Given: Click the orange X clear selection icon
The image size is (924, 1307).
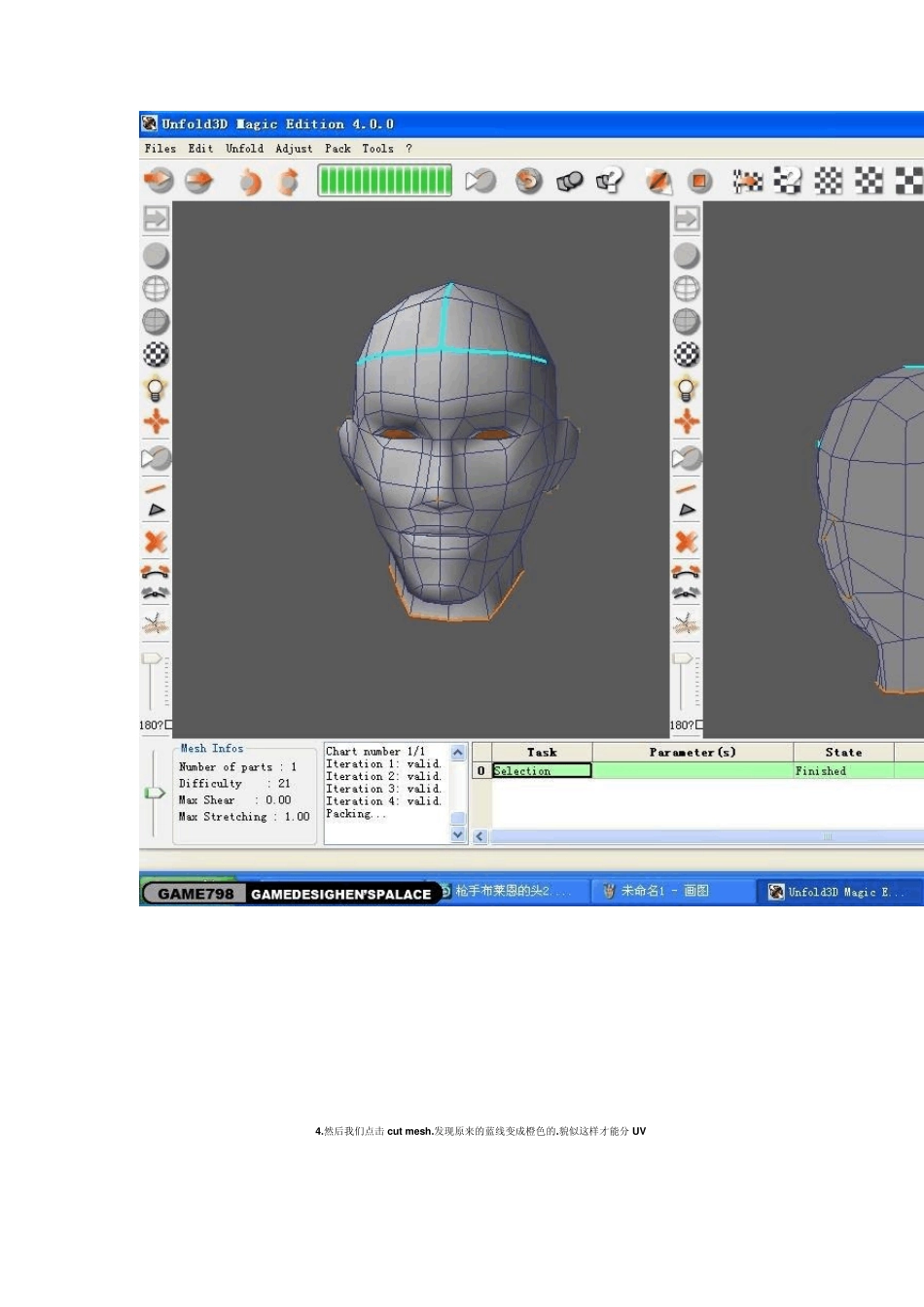Looking at the screenshot, I should (x=156, y=542).
